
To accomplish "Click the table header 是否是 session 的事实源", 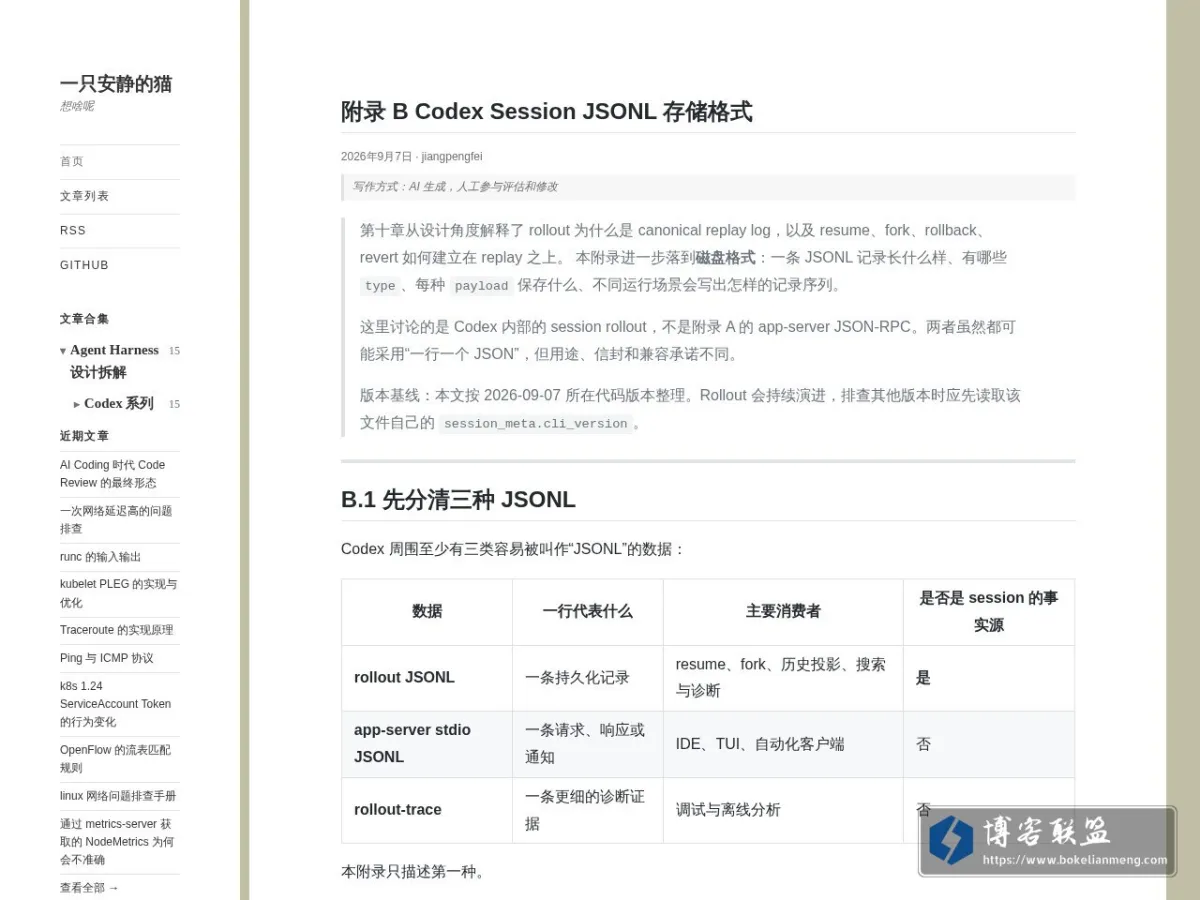I will click(x=989, y=611).
